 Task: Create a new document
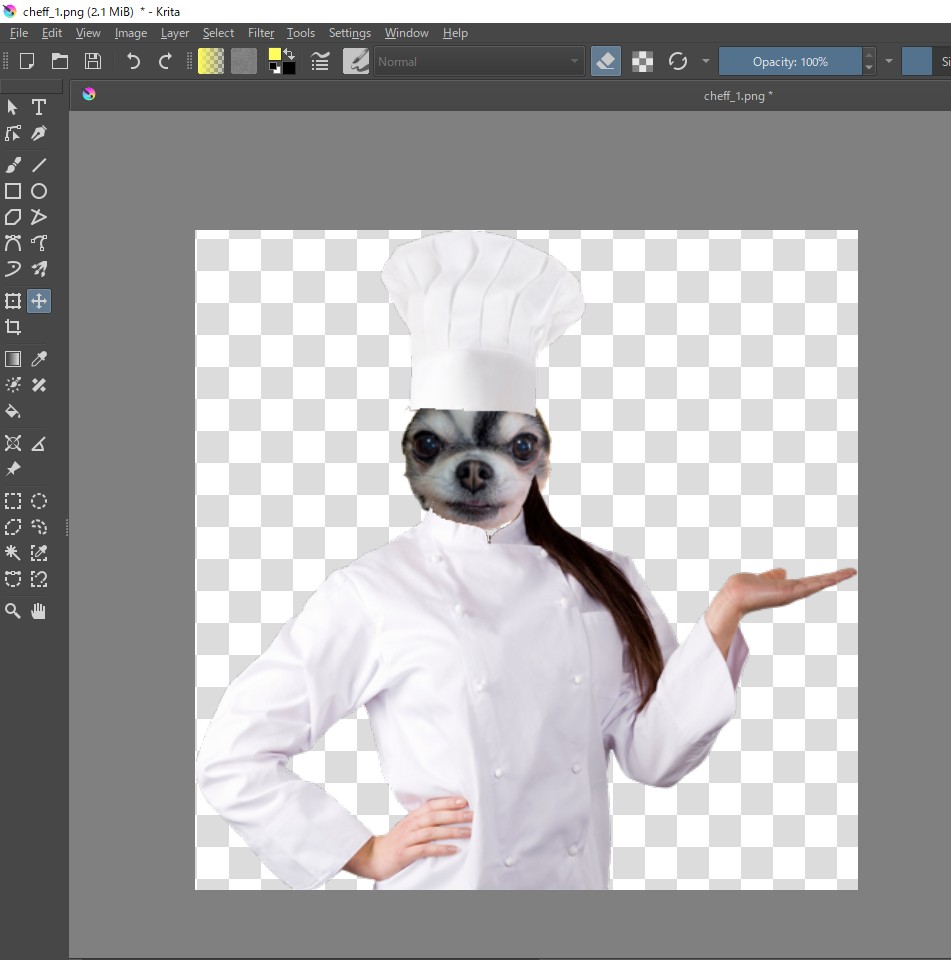pyautogui.click(x=27, y=61)
